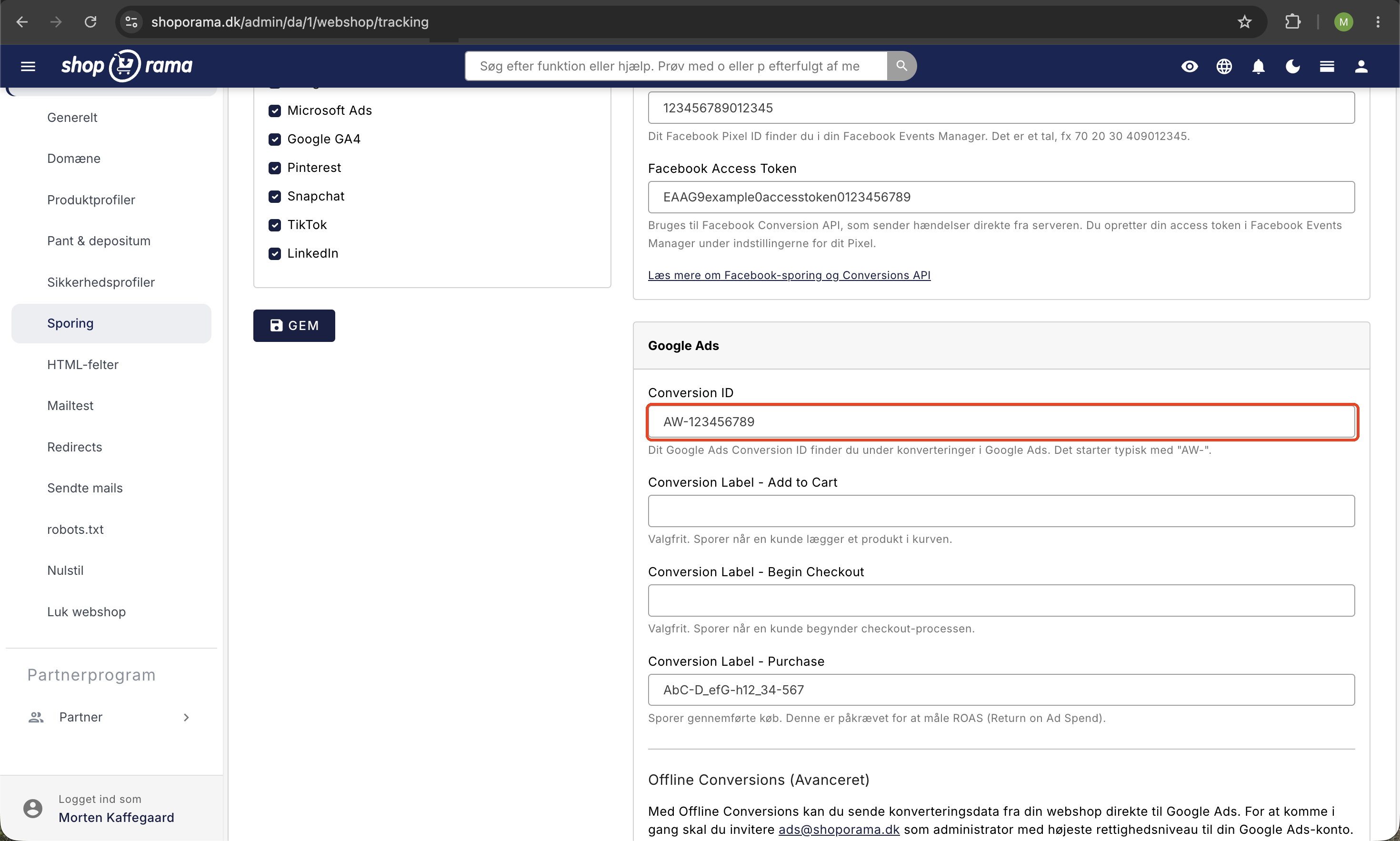Expand the Partner menu chevron
1400x841 pixels.
tap(186, 718)
